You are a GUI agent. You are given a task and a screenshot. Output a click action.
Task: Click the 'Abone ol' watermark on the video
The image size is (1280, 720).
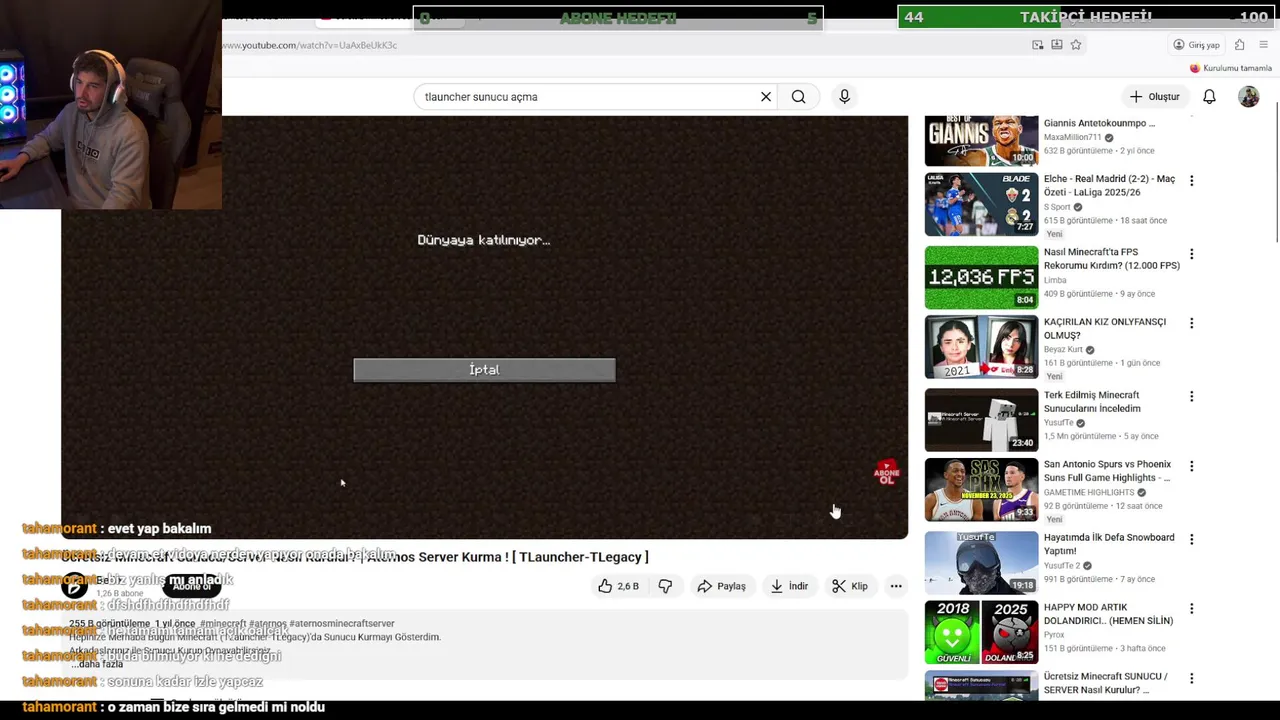[886, 474]
